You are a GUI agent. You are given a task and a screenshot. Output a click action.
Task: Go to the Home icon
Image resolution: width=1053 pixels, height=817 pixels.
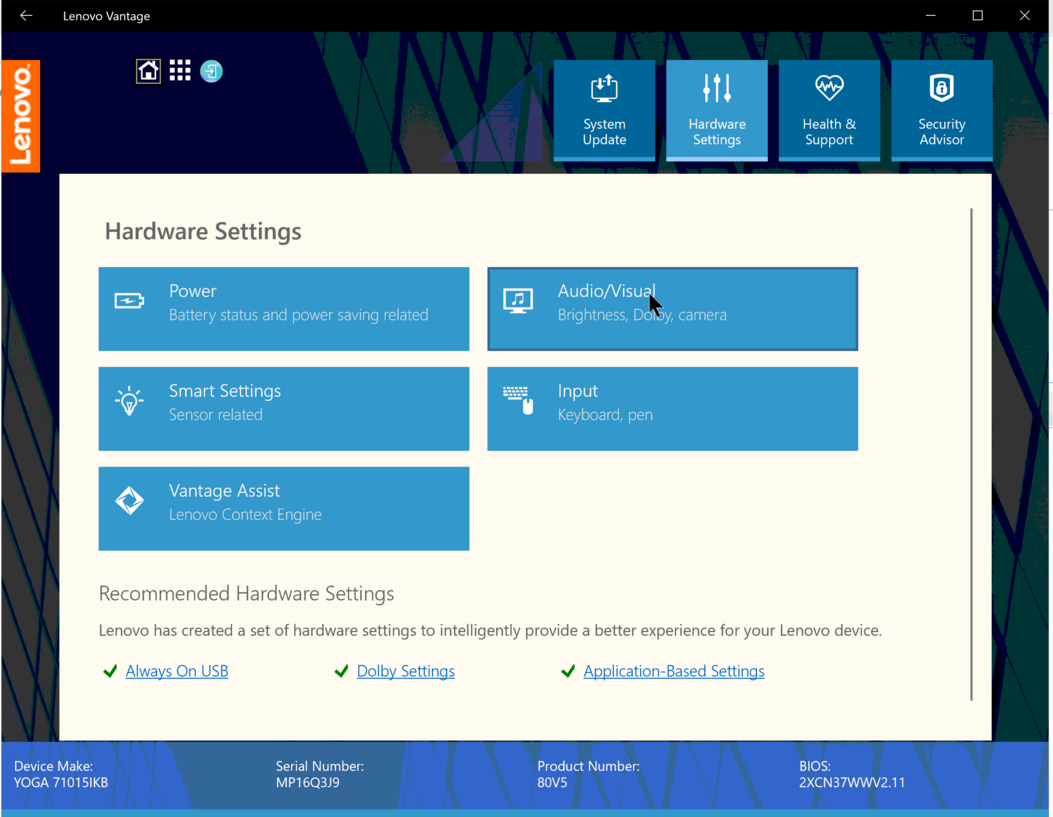click(148, 70)
